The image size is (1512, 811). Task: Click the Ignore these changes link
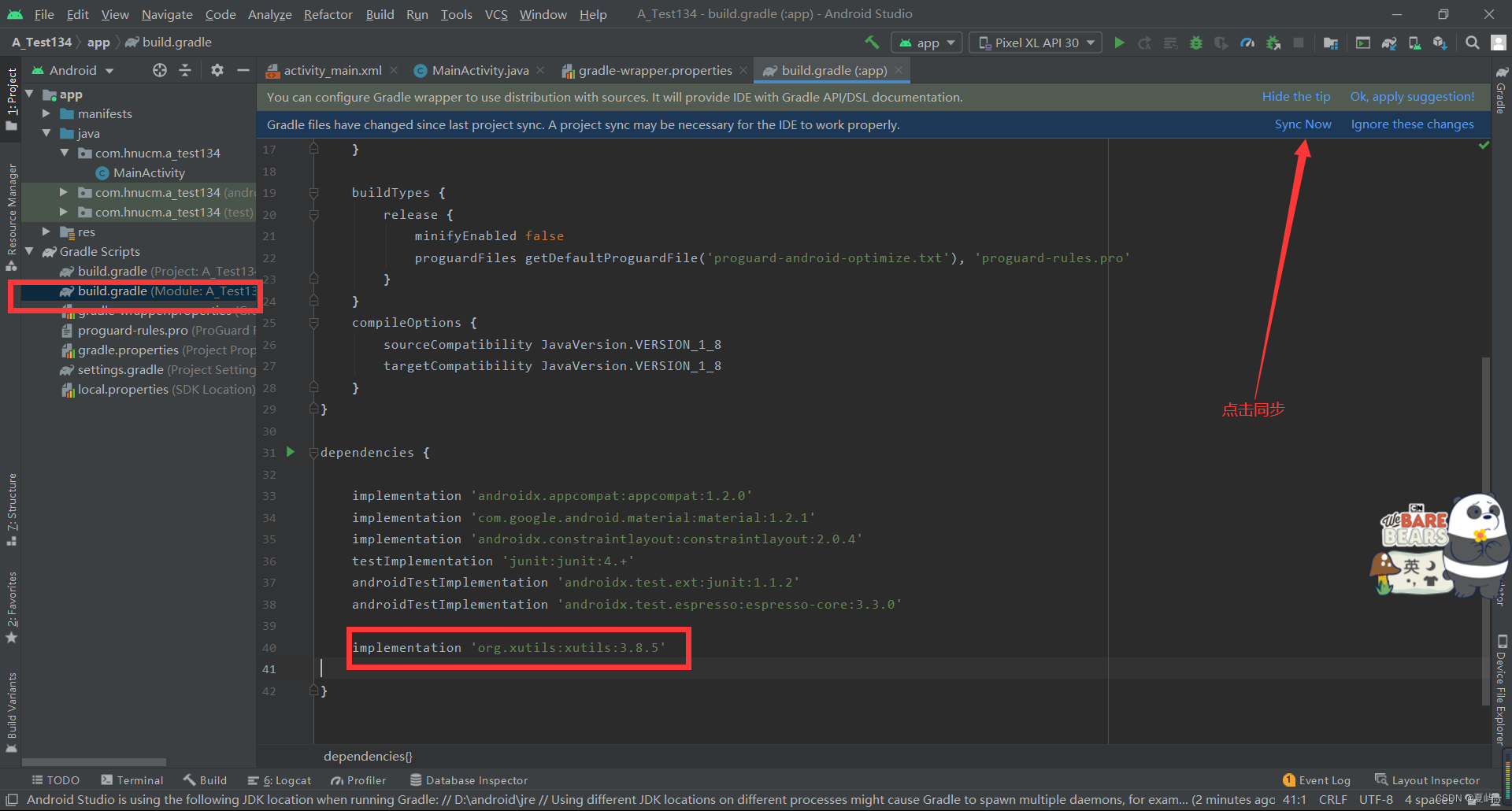point(1412,124)
